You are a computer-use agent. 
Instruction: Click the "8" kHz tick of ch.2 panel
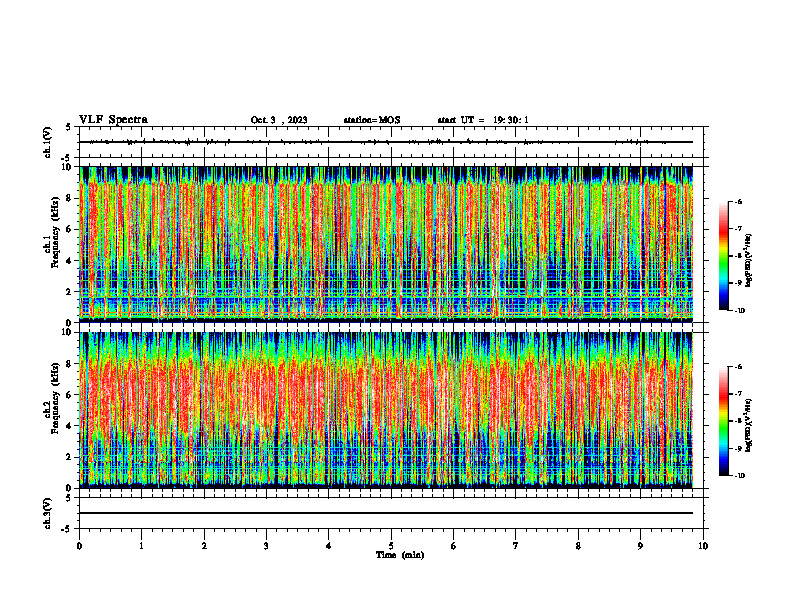point(69,364)
